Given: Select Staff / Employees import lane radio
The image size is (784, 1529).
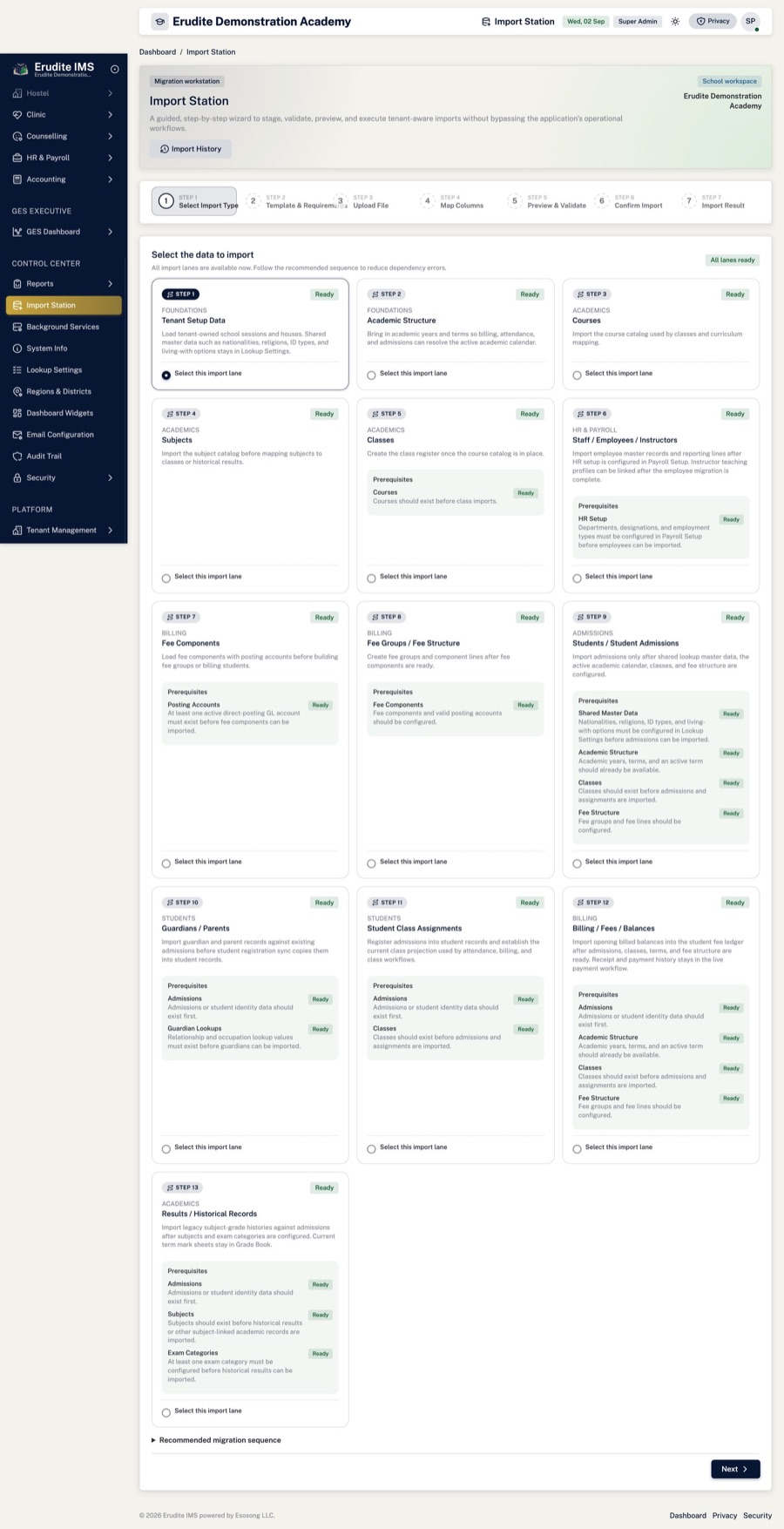Looking at the screenshot, I should coord(577,578).
